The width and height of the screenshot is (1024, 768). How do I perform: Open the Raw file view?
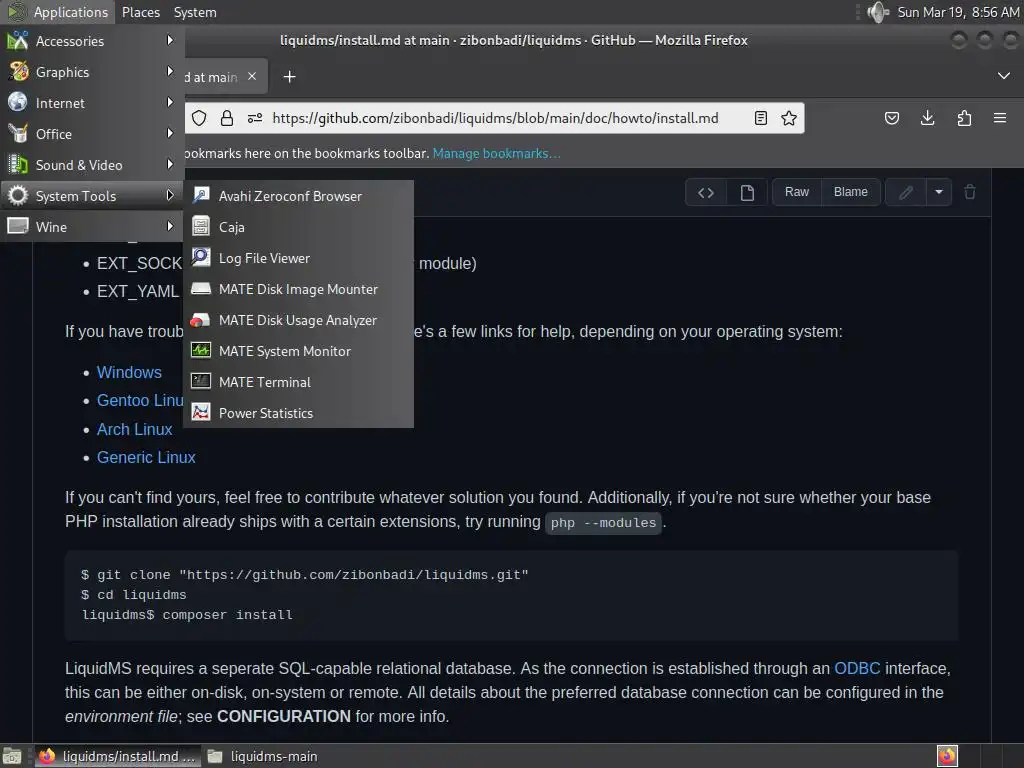coord(797,192)
